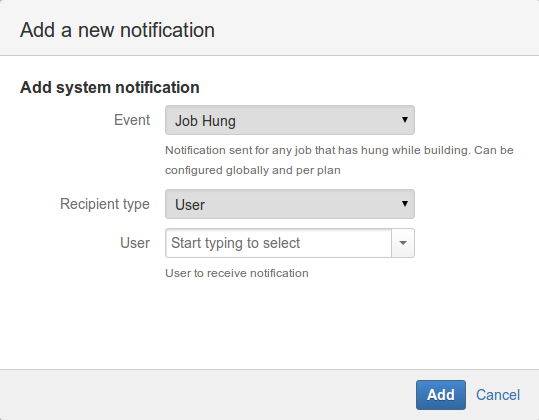Click the User field label
Screen dimensions: 539x420
[x=135, y=243]
